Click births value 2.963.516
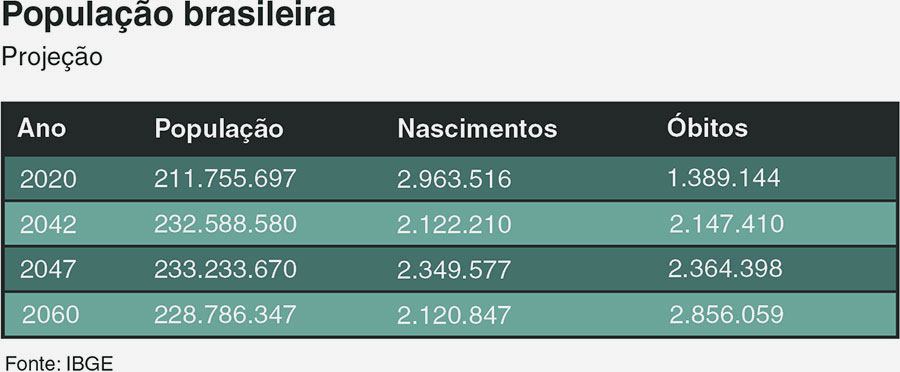 (x=454, y=179)
